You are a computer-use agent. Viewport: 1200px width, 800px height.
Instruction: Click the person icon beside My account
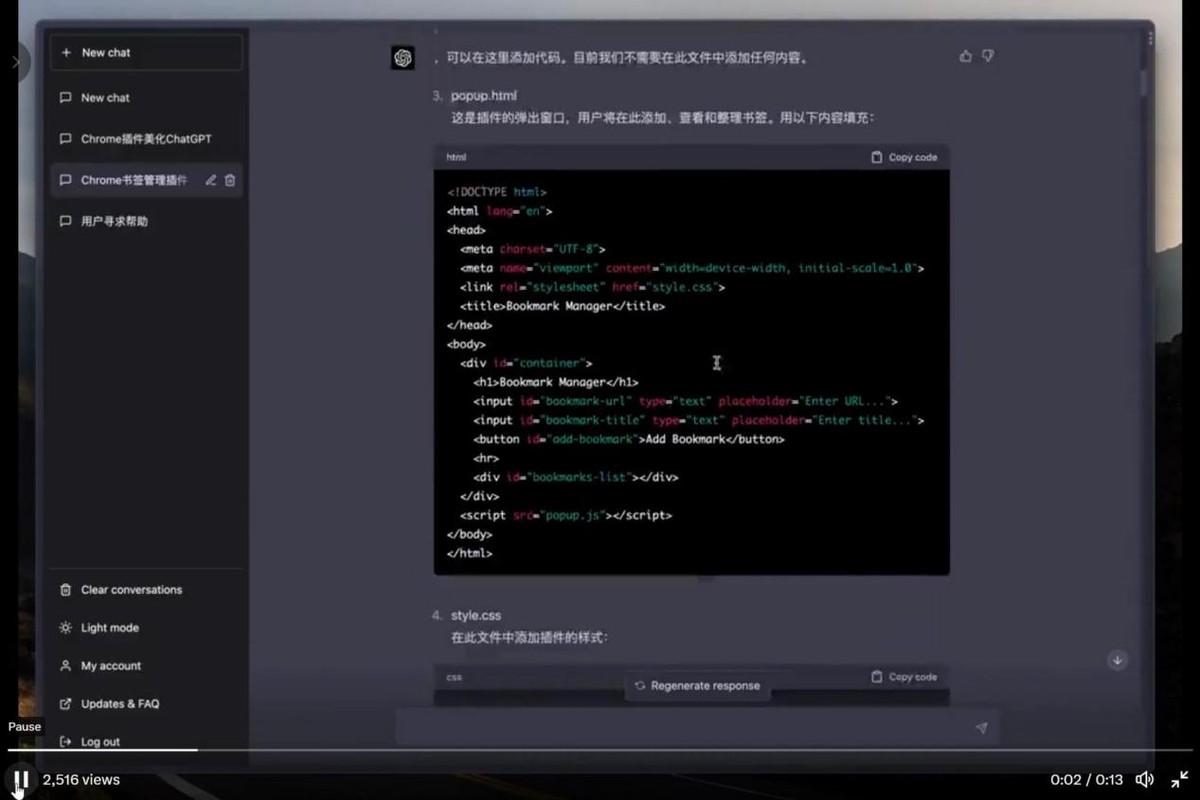point(66,666)
